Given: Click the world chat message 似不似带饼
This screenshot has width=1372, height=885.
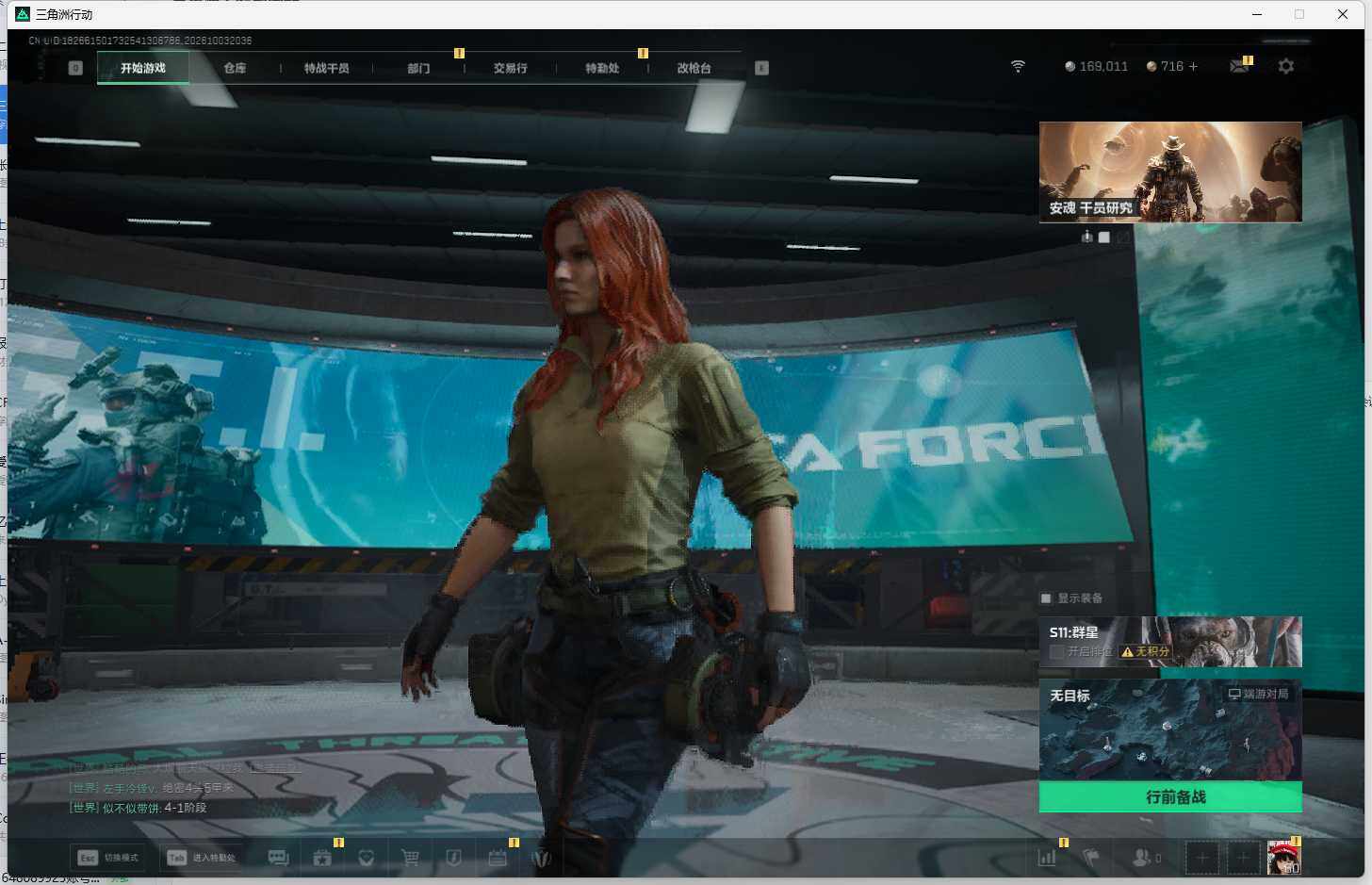Looking at the screenshot, I should pyautogui.click(x=138, y=808).
